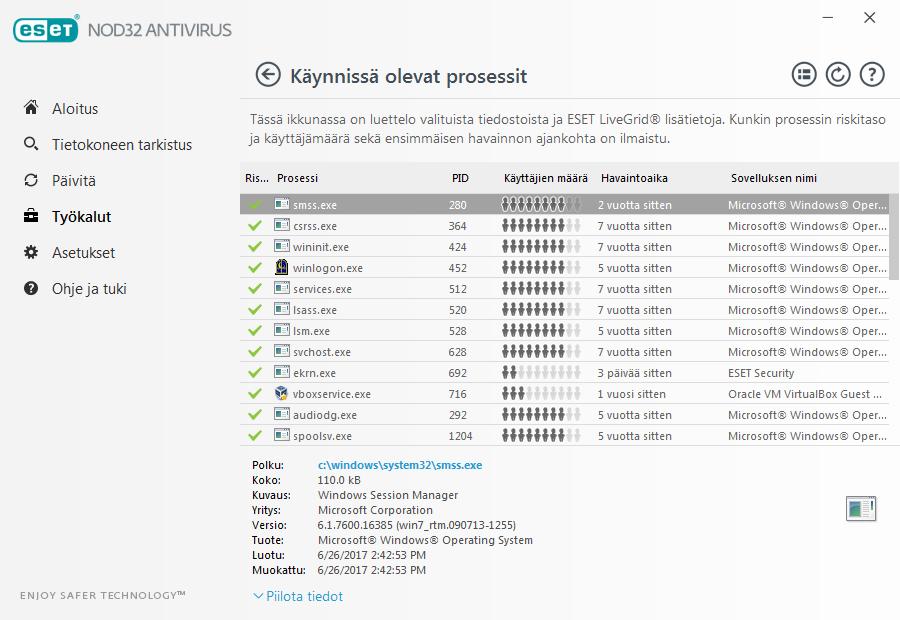This screenshot has height=620, width=900.
Task: Open Ohje ja tuki section
Action: tap(89, 289)
